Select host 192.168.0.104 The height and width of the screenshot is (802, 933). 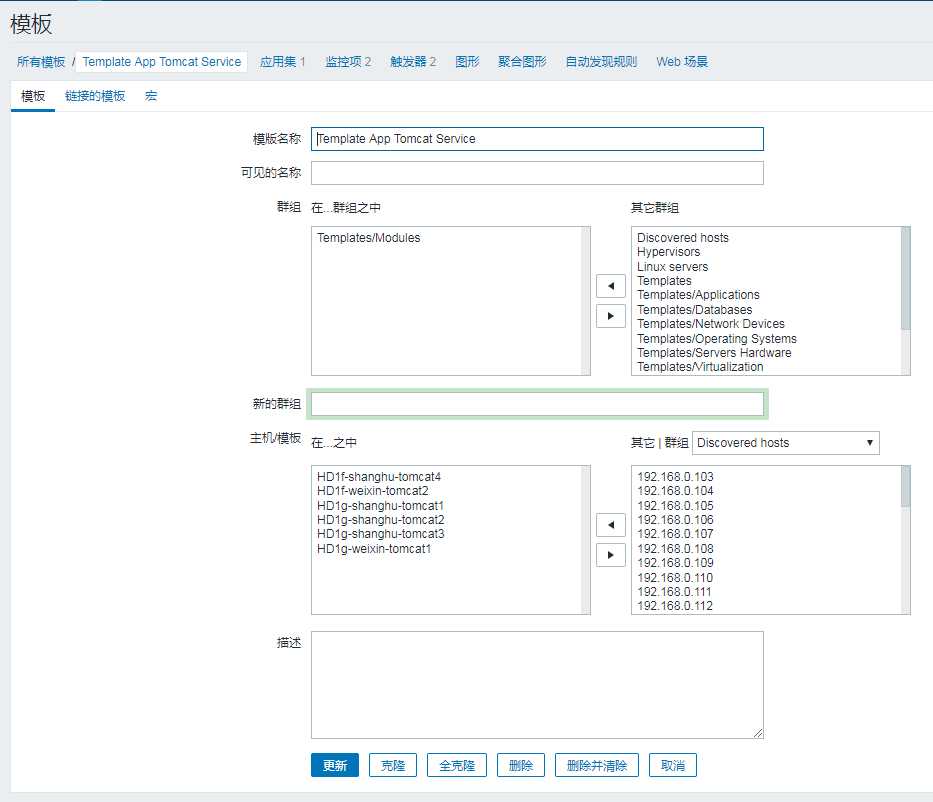point(675,491)
